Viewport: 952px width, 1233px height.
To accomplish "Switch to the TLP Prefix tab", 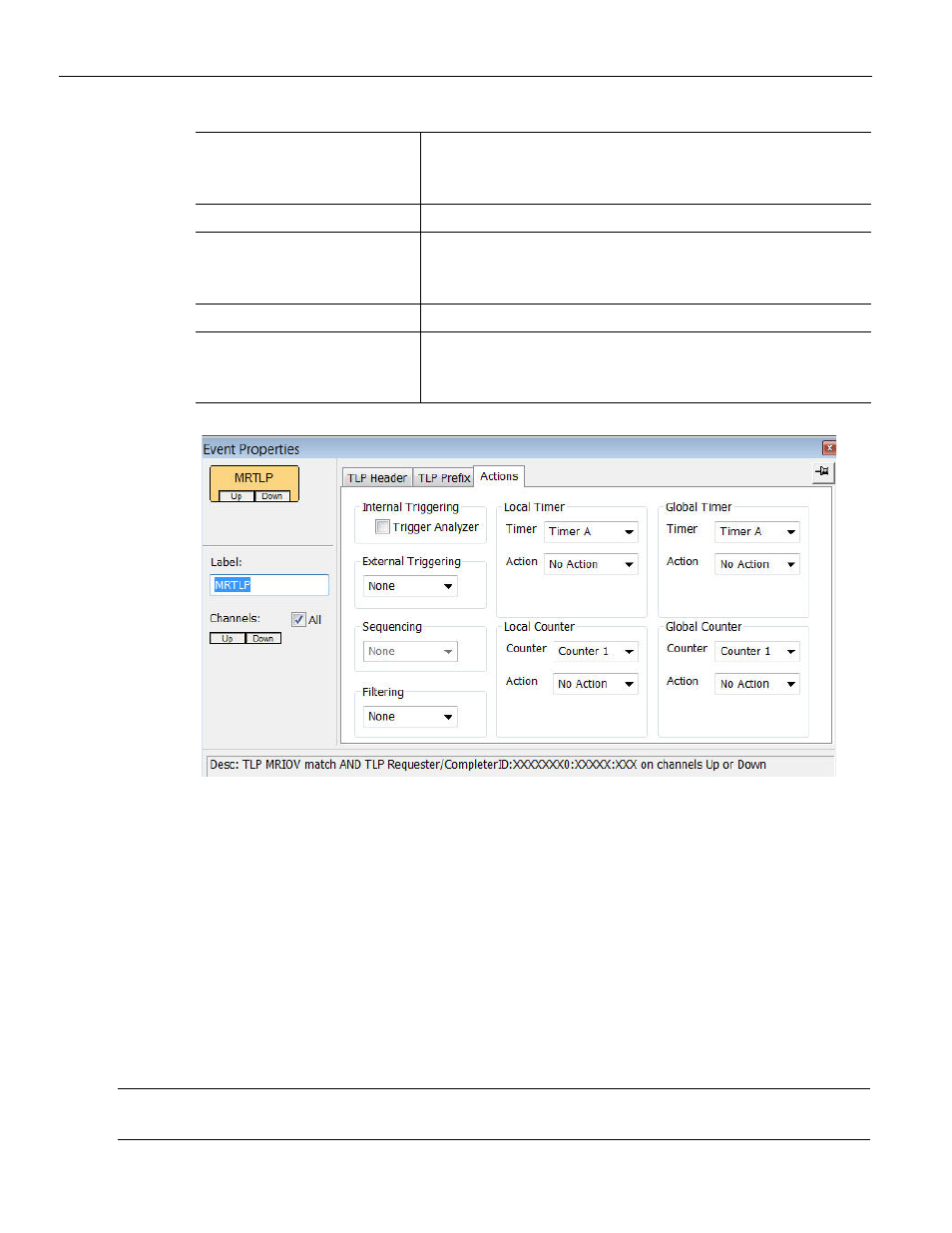I will (444, 478).
